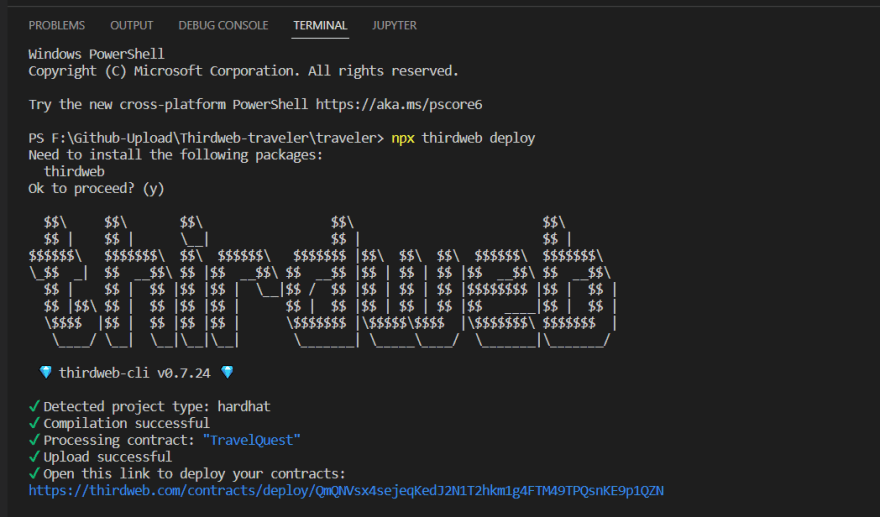Open the OUTPUT tab
The image size is (880, 517).
click(131, 25)
